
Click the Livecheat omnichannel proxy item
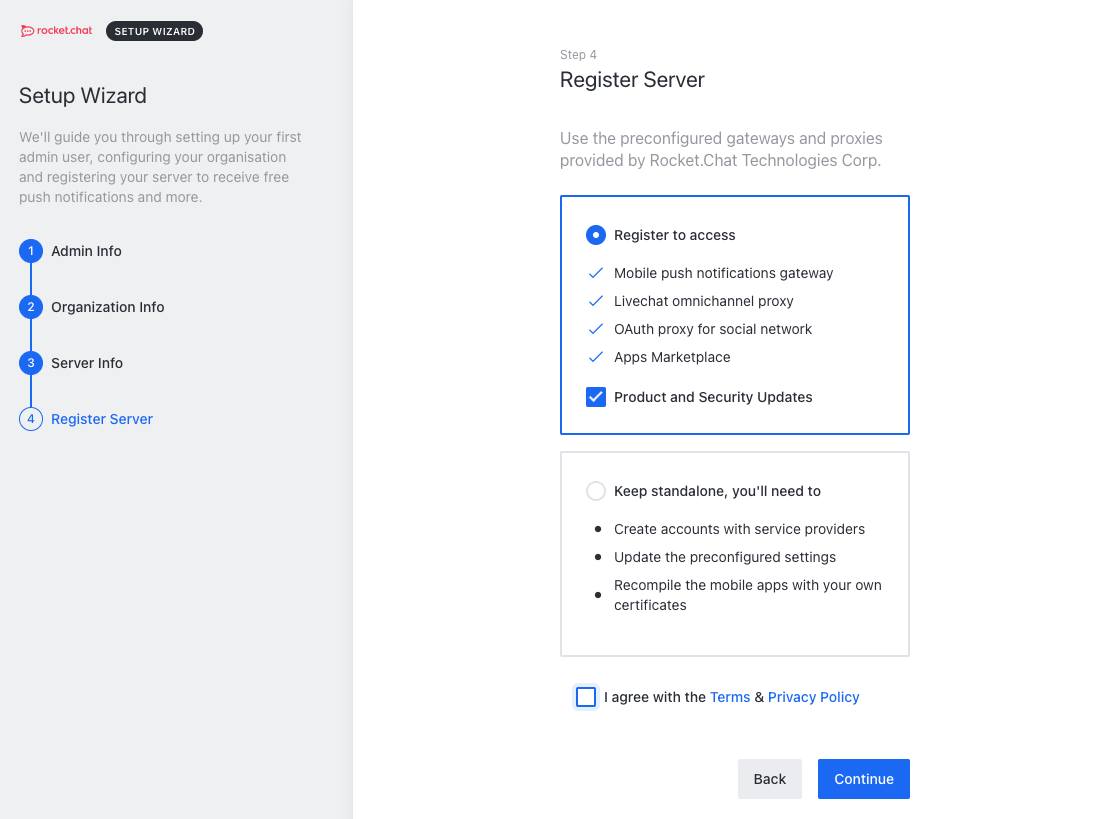point(703,301)
